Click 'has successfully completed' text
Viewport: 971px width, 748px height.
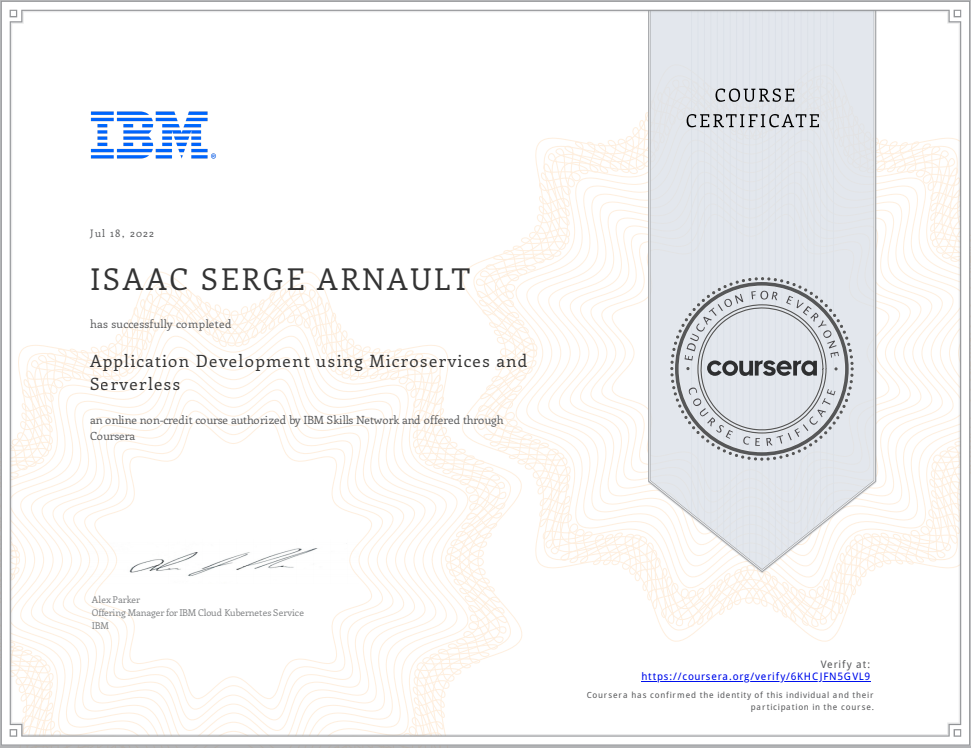160,324
